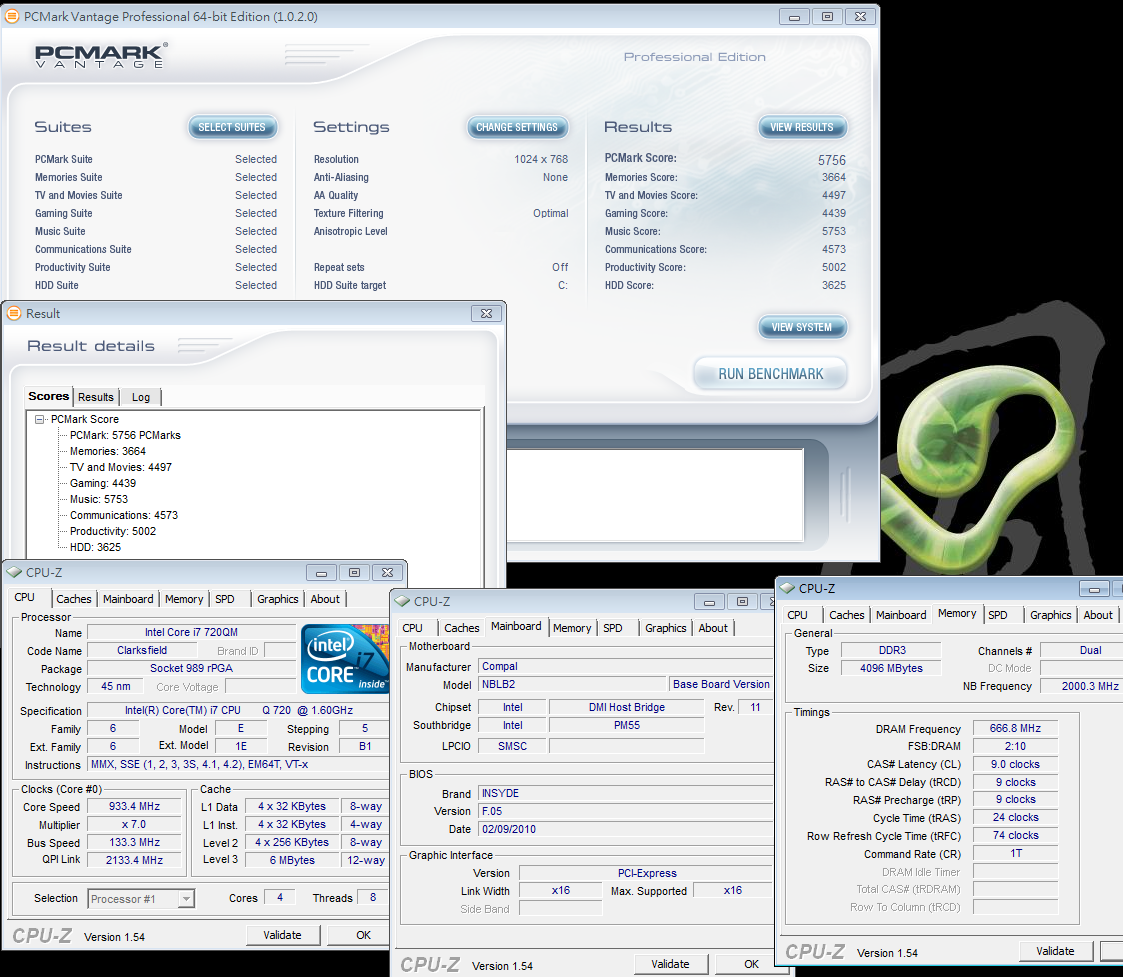The image size is (1123, 977).
Task: Click the Intel Core i7 inside logo
Action: [x=345, y=659]
